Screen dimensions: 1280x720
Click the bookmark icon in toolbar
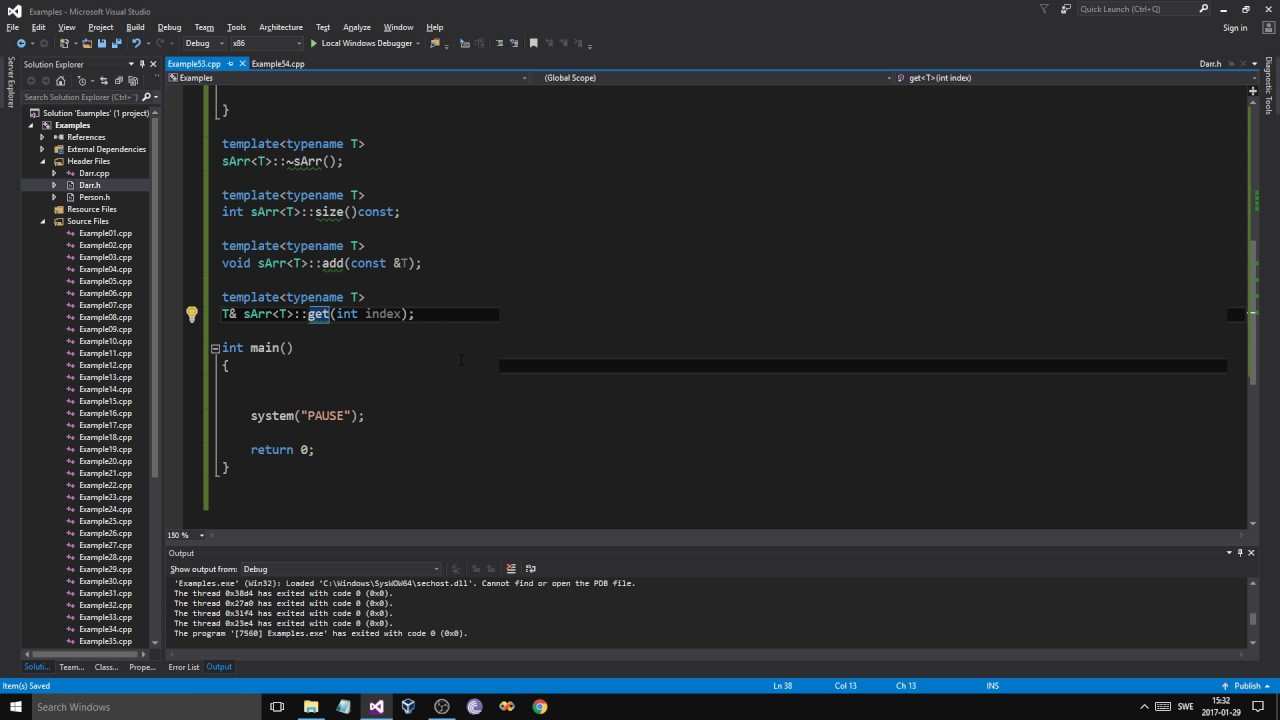coord(533,44)
